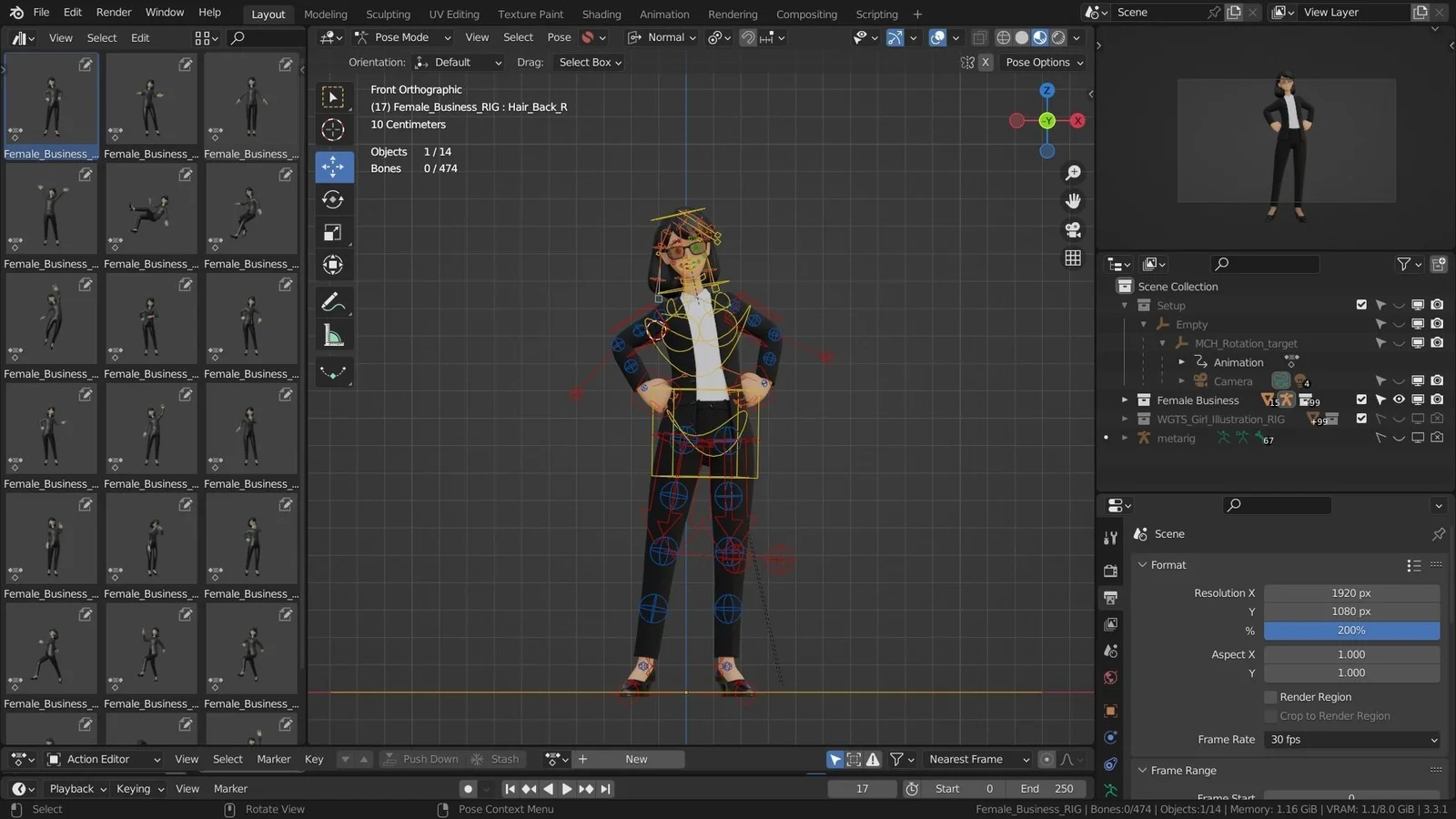Choose the 3D Cursor tool

tap(333, 130)
